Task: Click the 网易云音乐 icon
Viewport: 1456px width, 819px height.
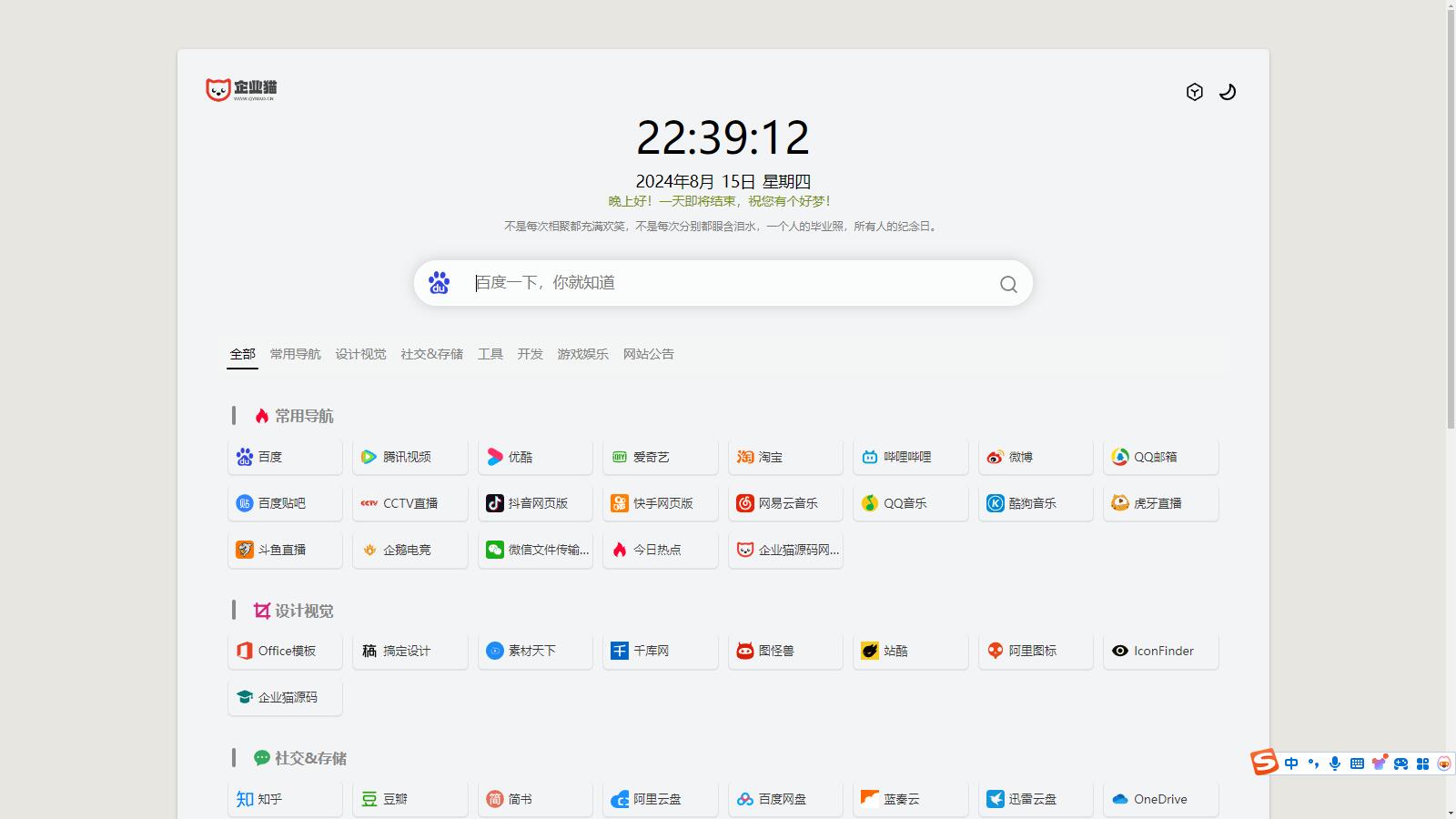Action: pos(745,503)
